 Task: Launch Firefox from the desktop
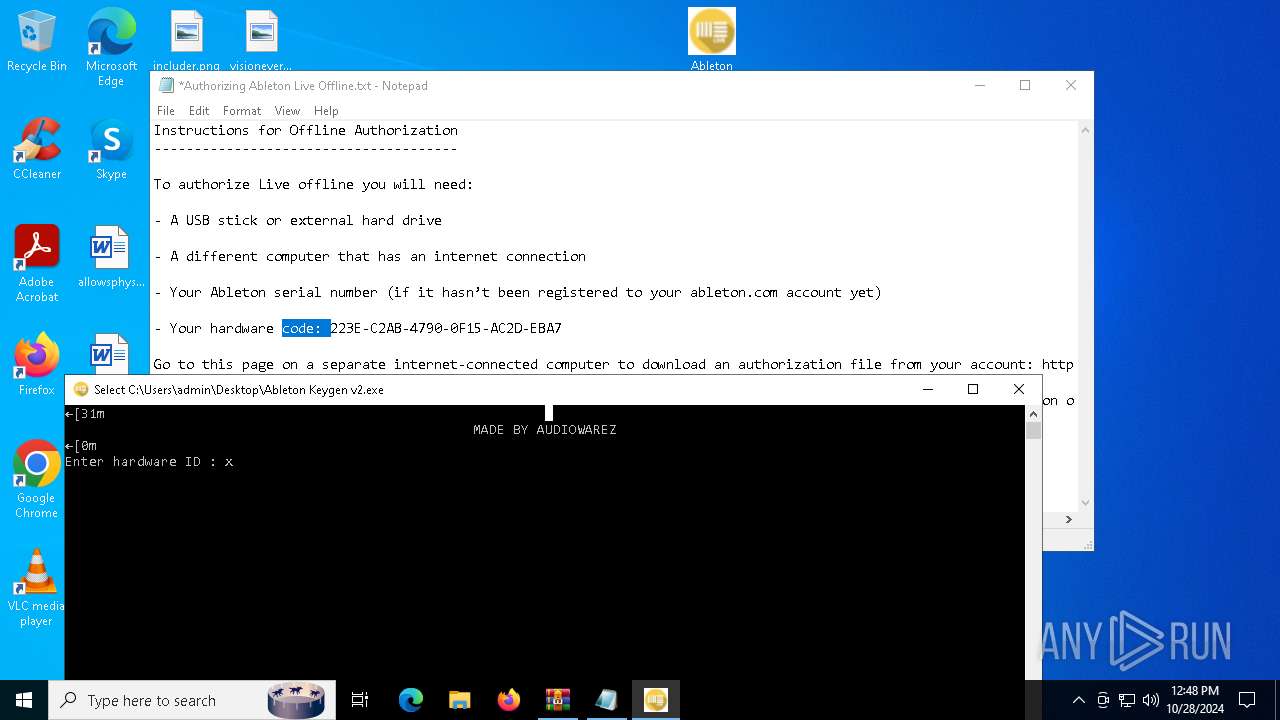(37, 364)
